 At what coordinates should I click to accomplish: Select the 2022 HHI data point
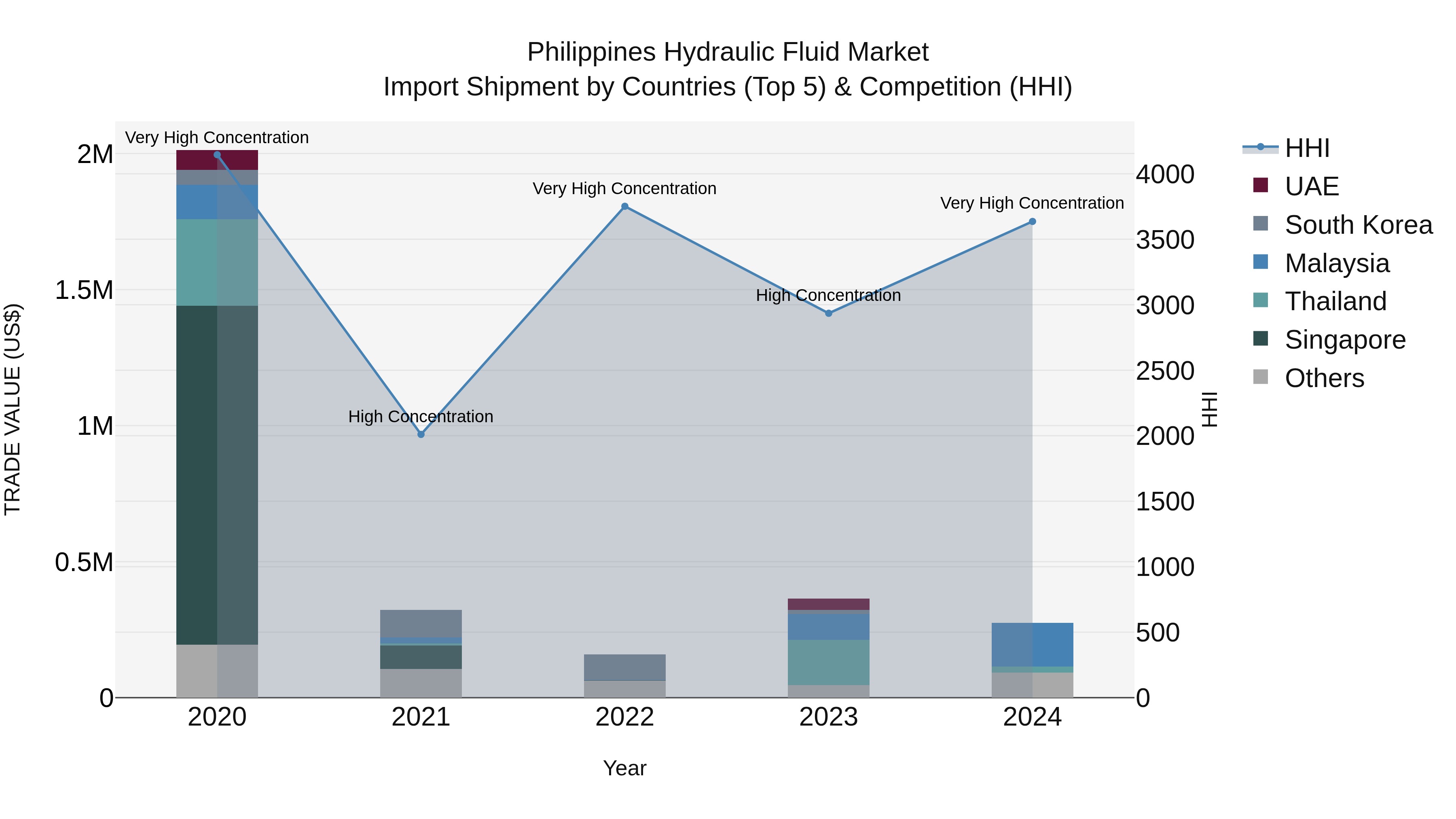point(624,207)
